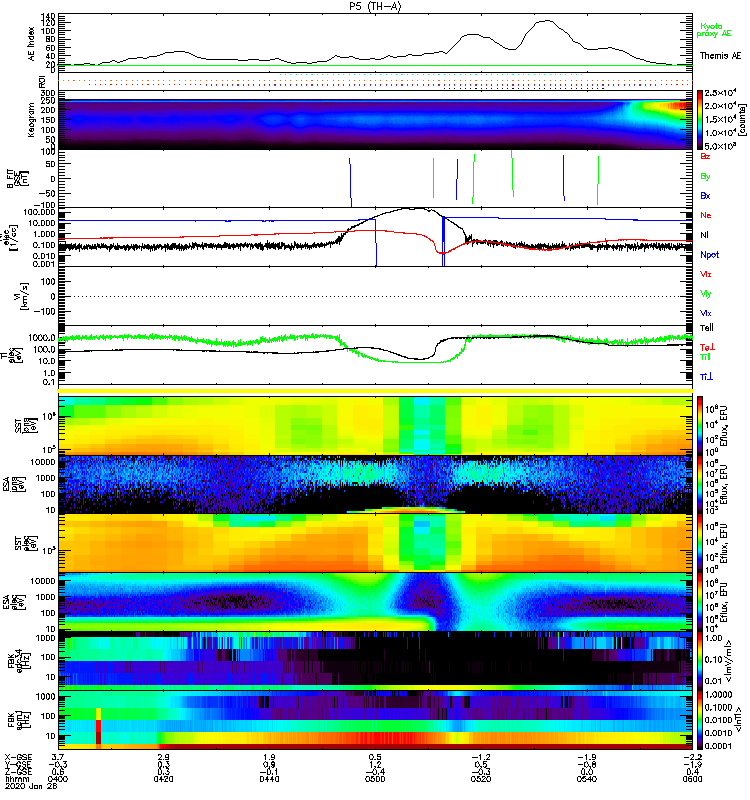Select the red "Bz" legend label
The image size is (750, 800).
pyautogui.click(x=705, y=156)
